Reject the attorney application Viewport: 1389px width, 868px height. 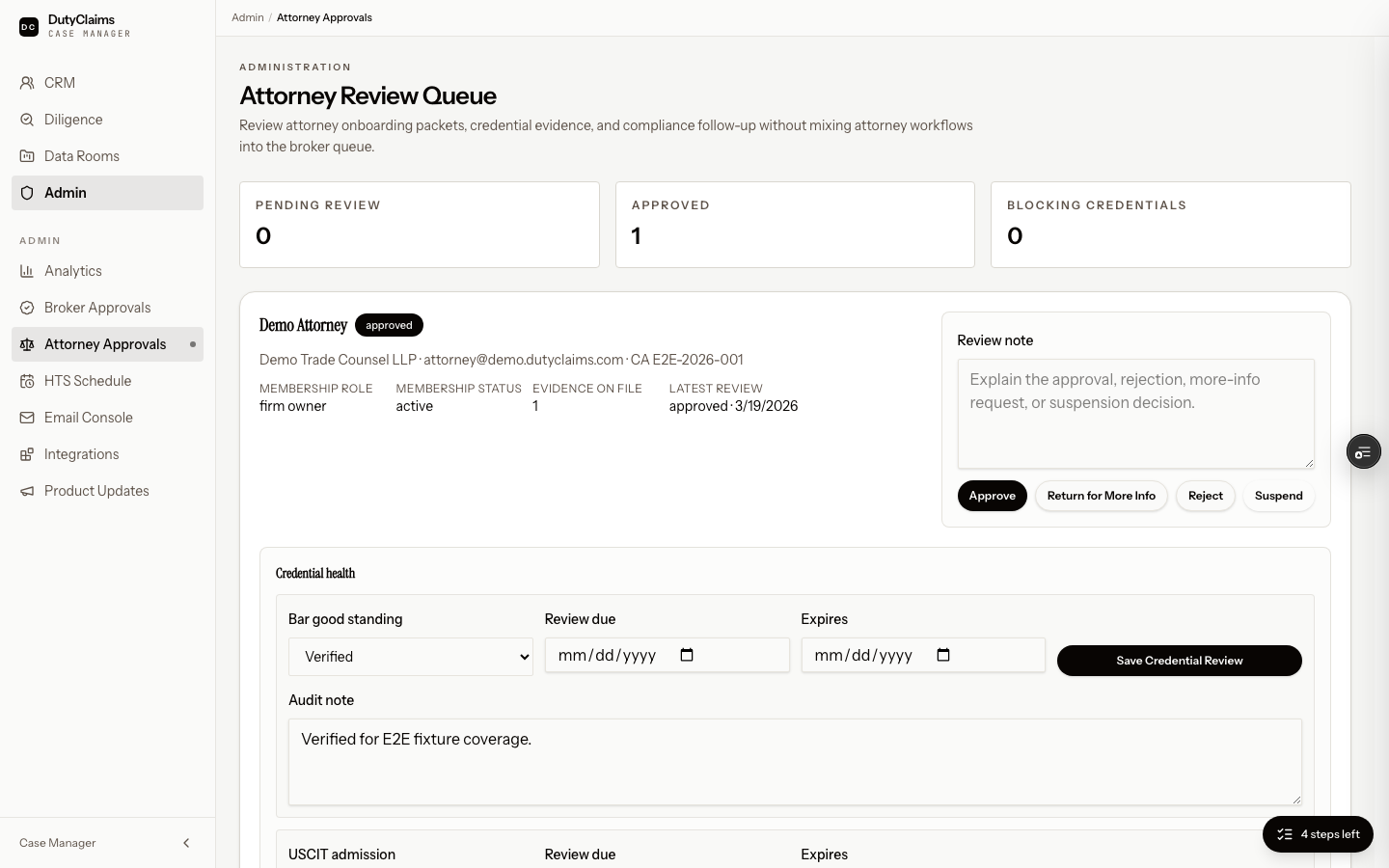[x=1205, y=496]
